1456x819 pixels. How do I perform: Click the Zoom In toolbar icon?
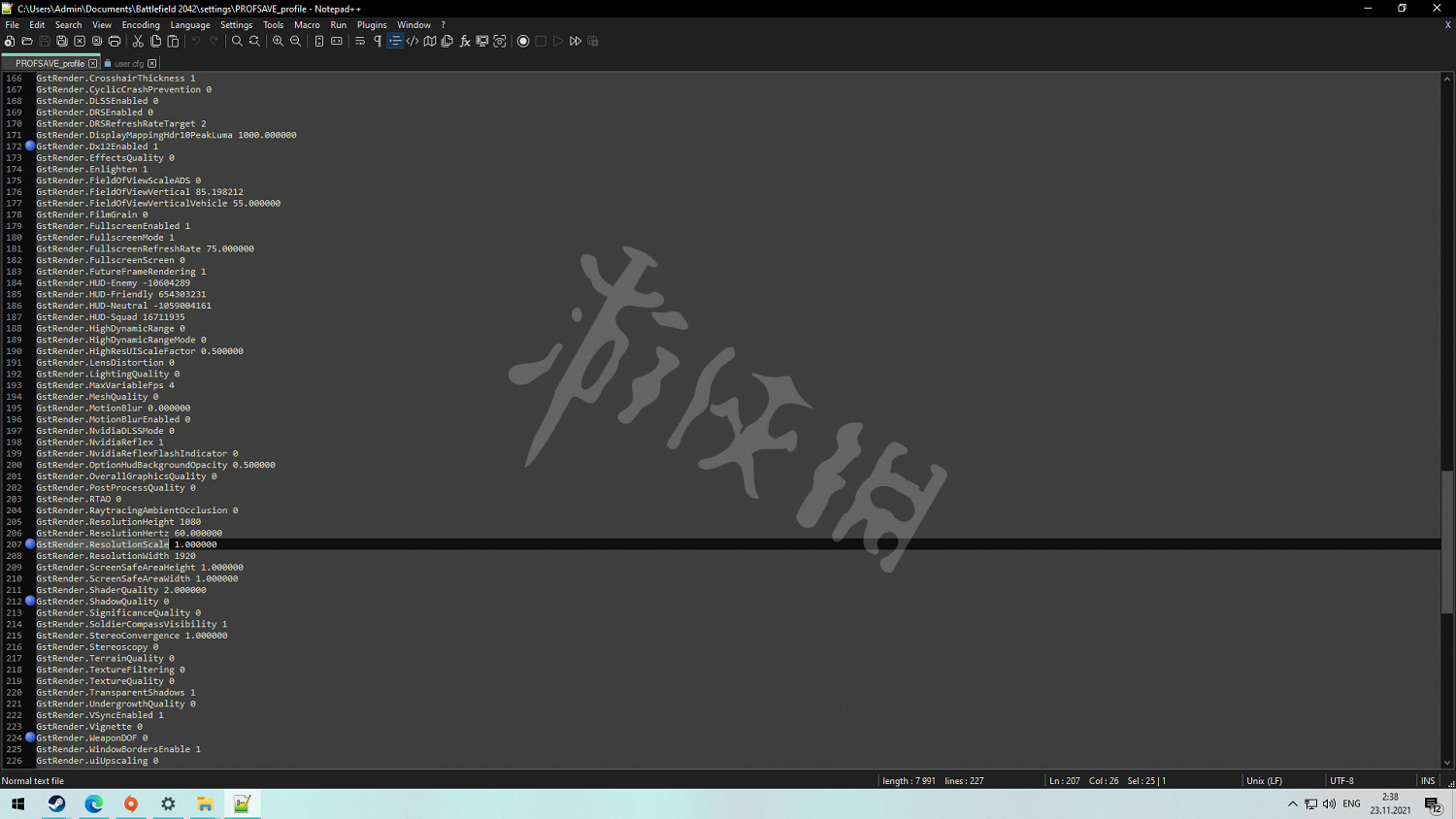pos(279,42)
